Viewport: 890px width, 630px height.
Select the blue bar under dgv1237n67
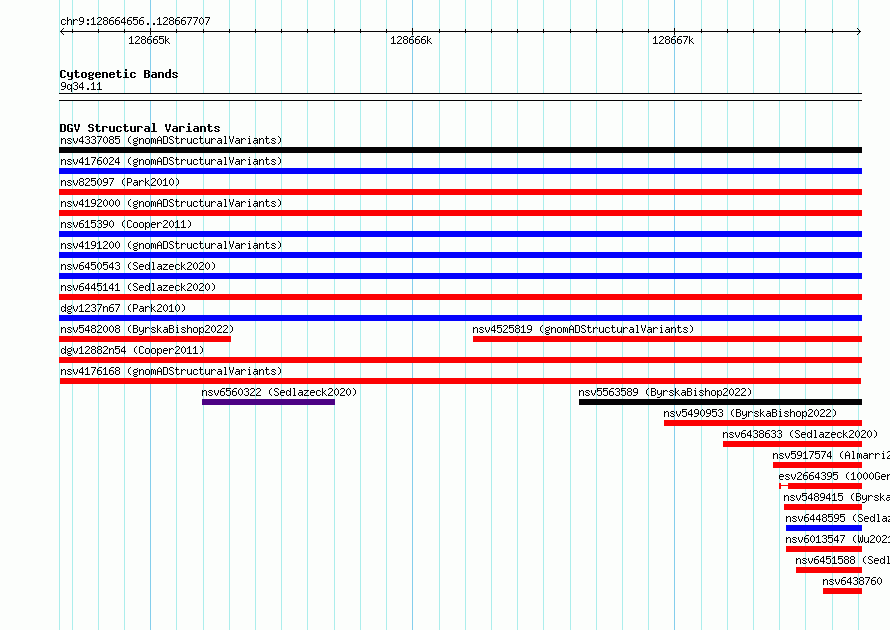click(x=460, y=318)
